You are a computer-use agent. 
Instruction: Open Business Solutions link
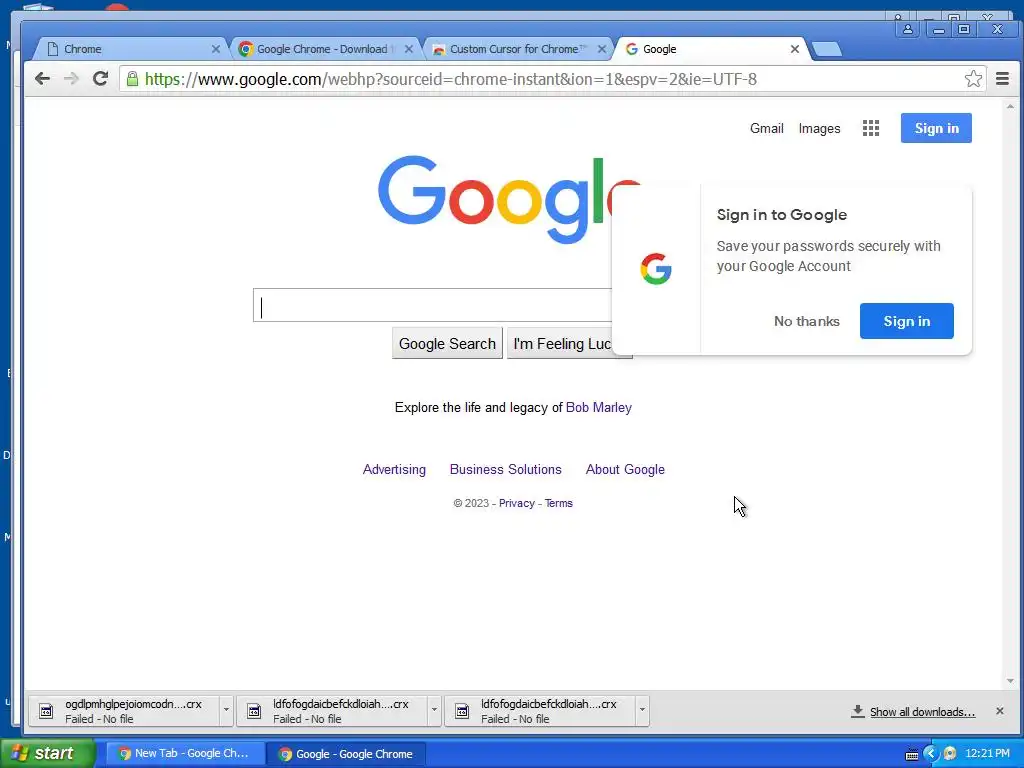(x=505, y=470)
